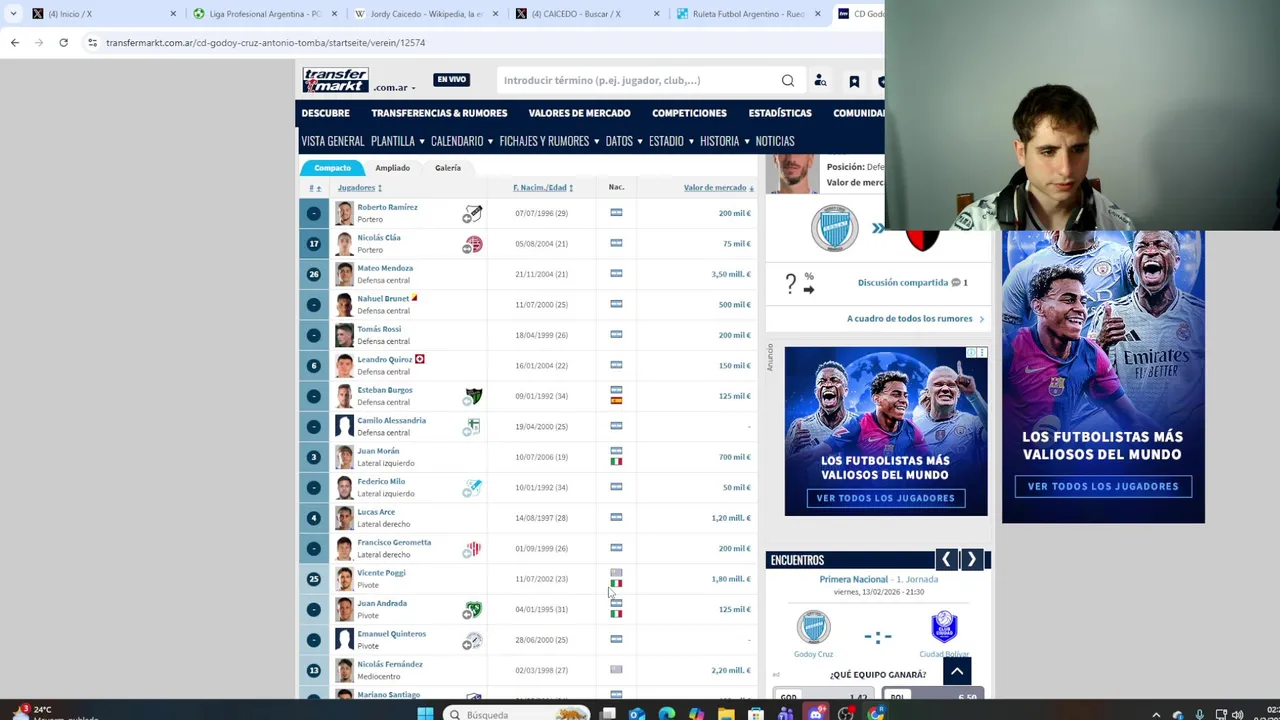Click the search magnifier icon

788,81
